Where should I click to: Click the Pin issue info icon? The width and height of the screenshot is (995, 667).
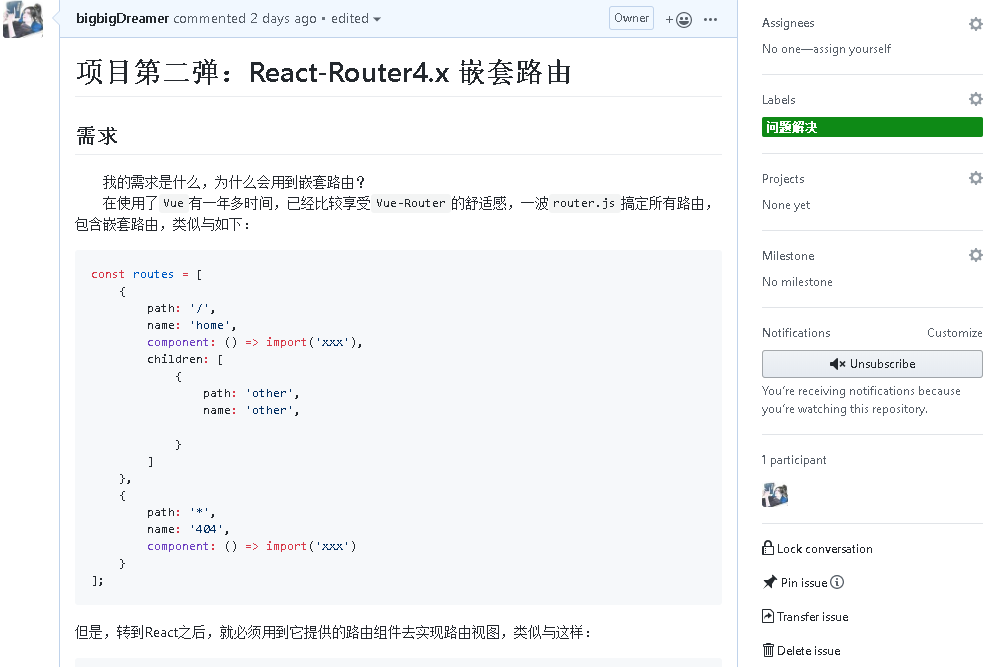tap(837, 582)
